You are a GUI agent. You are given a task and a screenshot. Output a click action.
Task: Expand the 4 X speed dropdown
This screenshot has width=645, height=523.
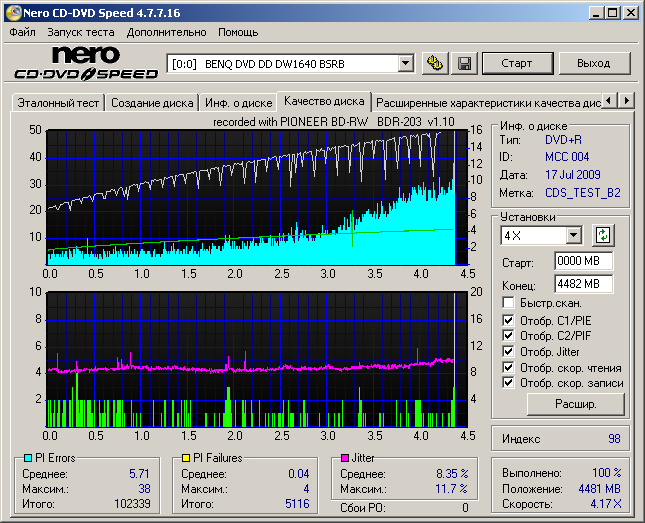point(573,235)
